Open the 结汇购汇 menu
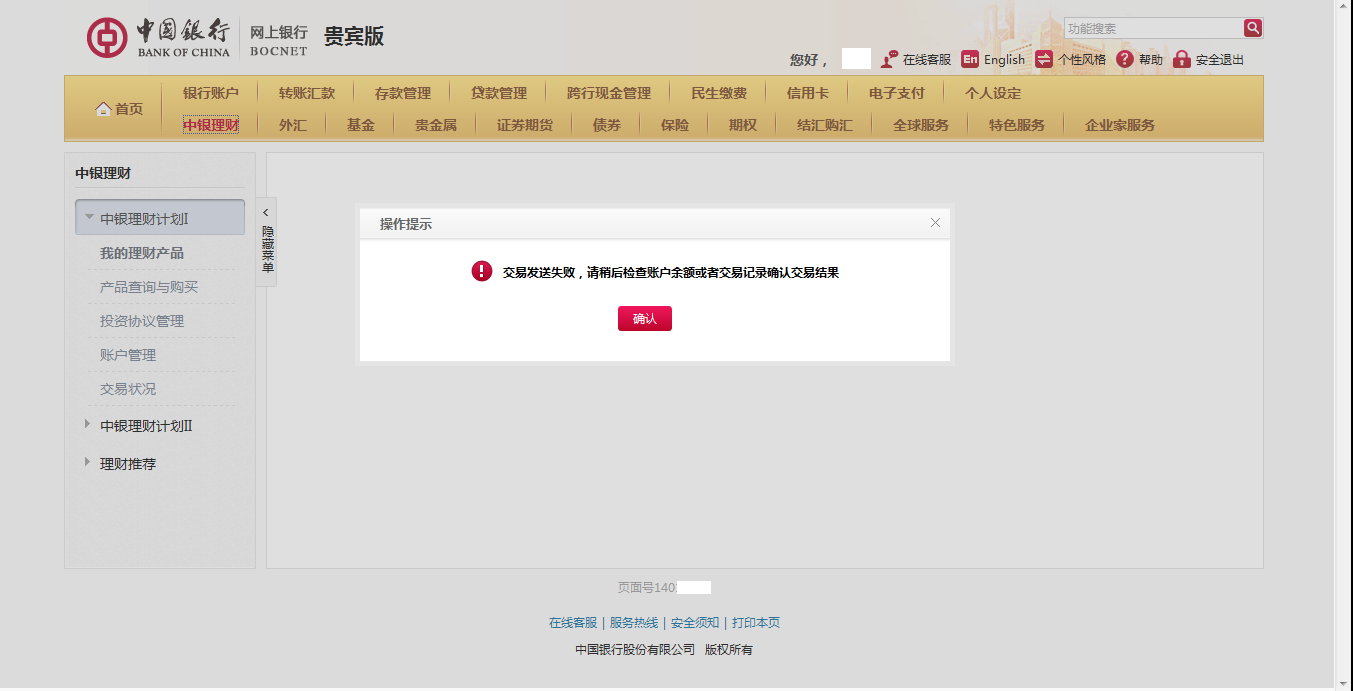 click(x=825, y=125)
